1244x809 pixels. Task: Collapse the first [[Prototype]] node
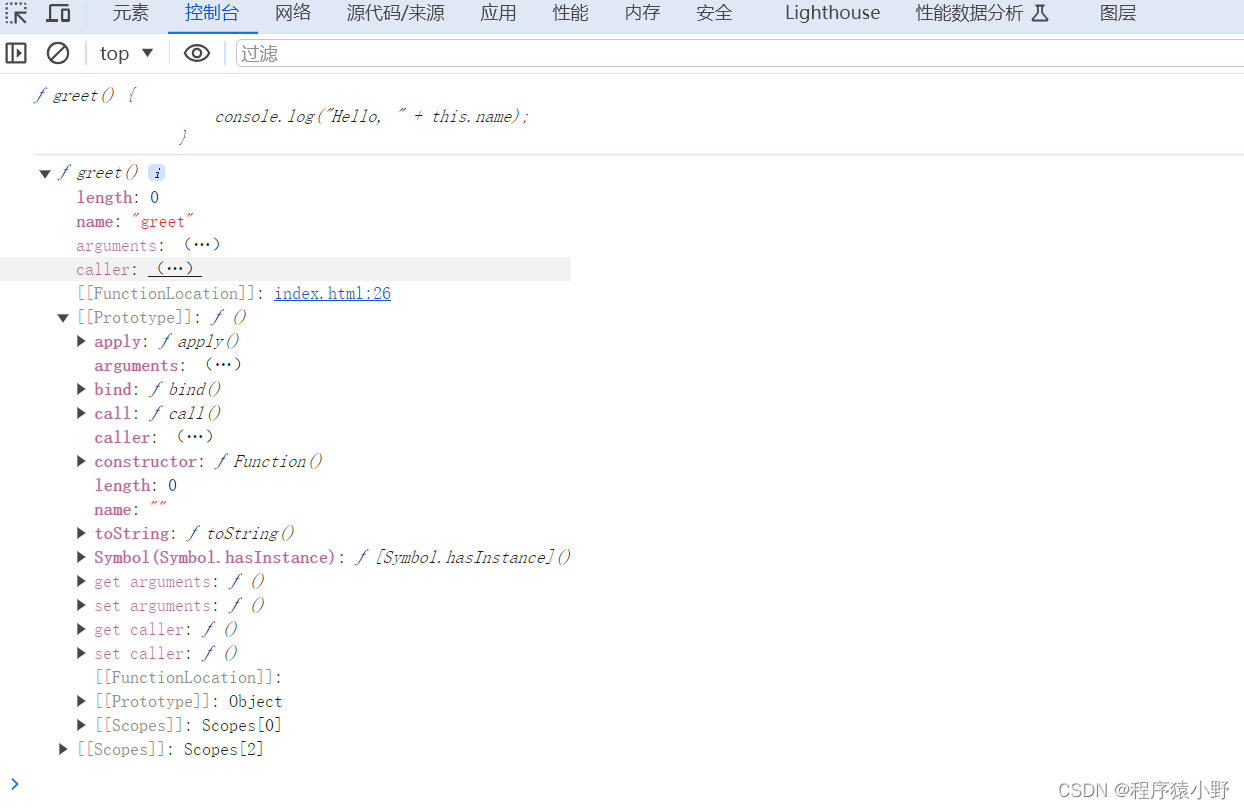pyautogui.click(x=63, y=318)
